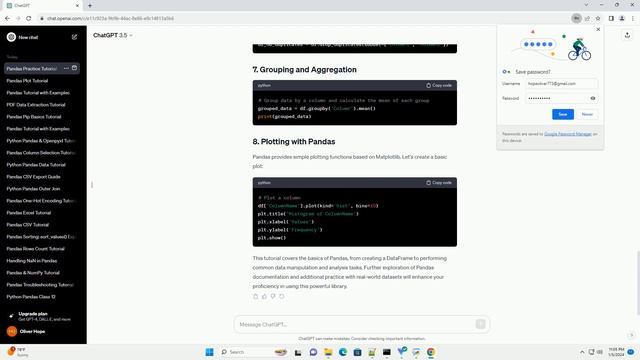The image size is (640, 360).
Task: Show hidden system tray icons chevron
Action: point(582,352)
